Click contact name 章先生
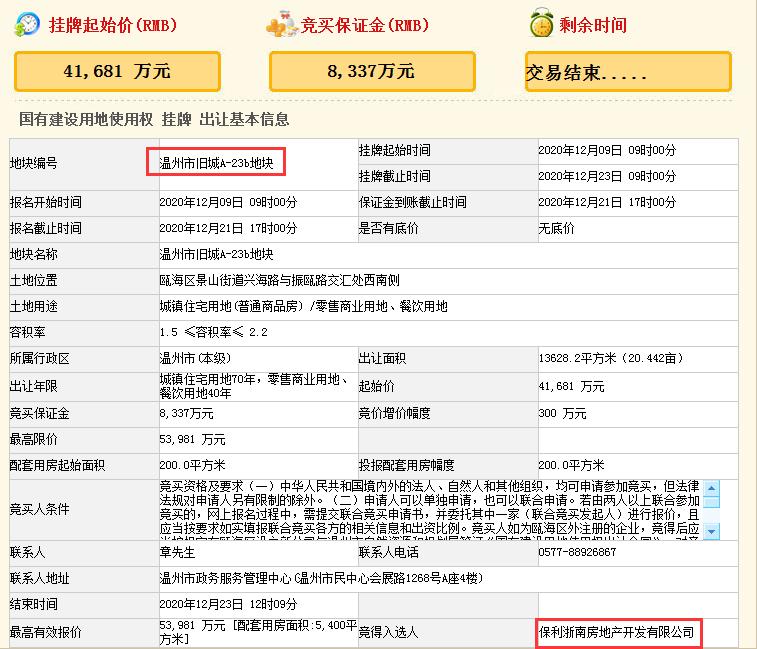Screen dimensions: 757x649 point(177,552)
